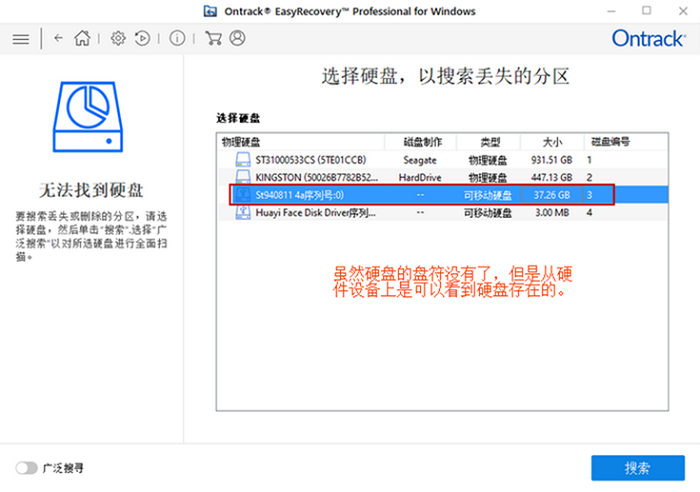Viewport: 700px width, 492px height.
Task: Click the shopping cart icon
Action: [213, 39]
